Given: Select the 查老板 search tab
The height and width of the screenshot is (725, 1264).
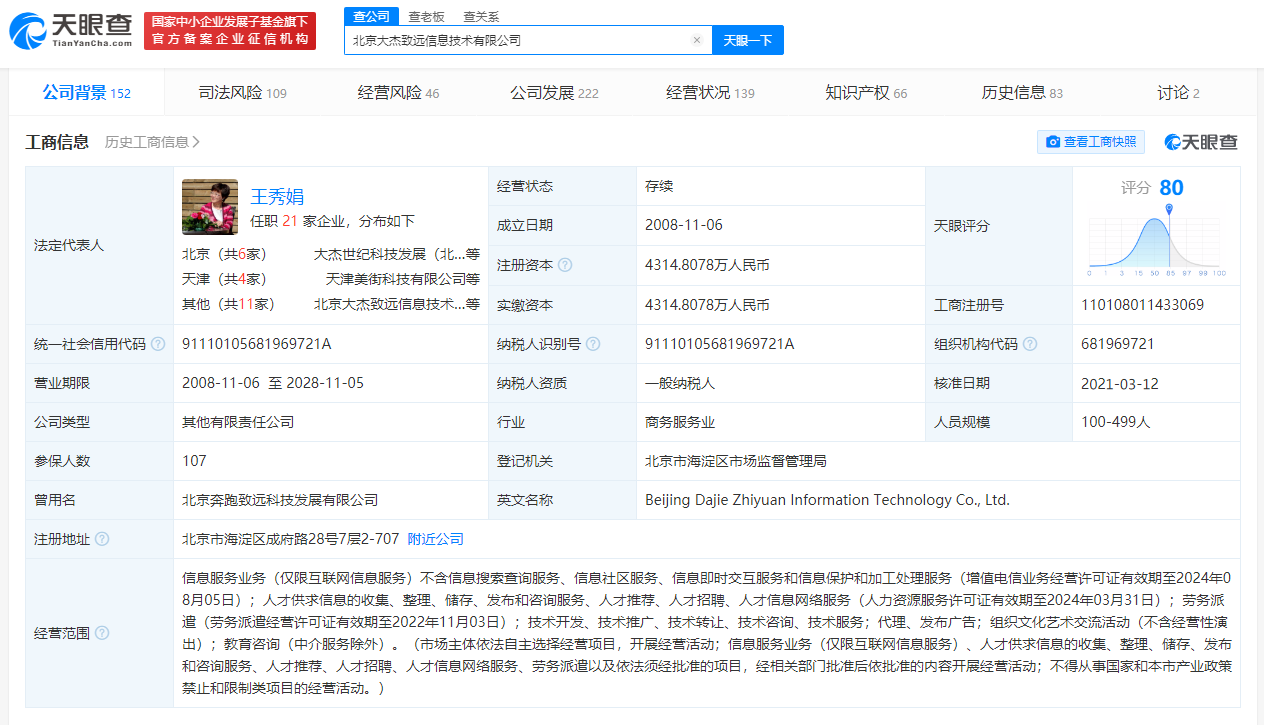Looking at the screenshot, I should [426, 16].
